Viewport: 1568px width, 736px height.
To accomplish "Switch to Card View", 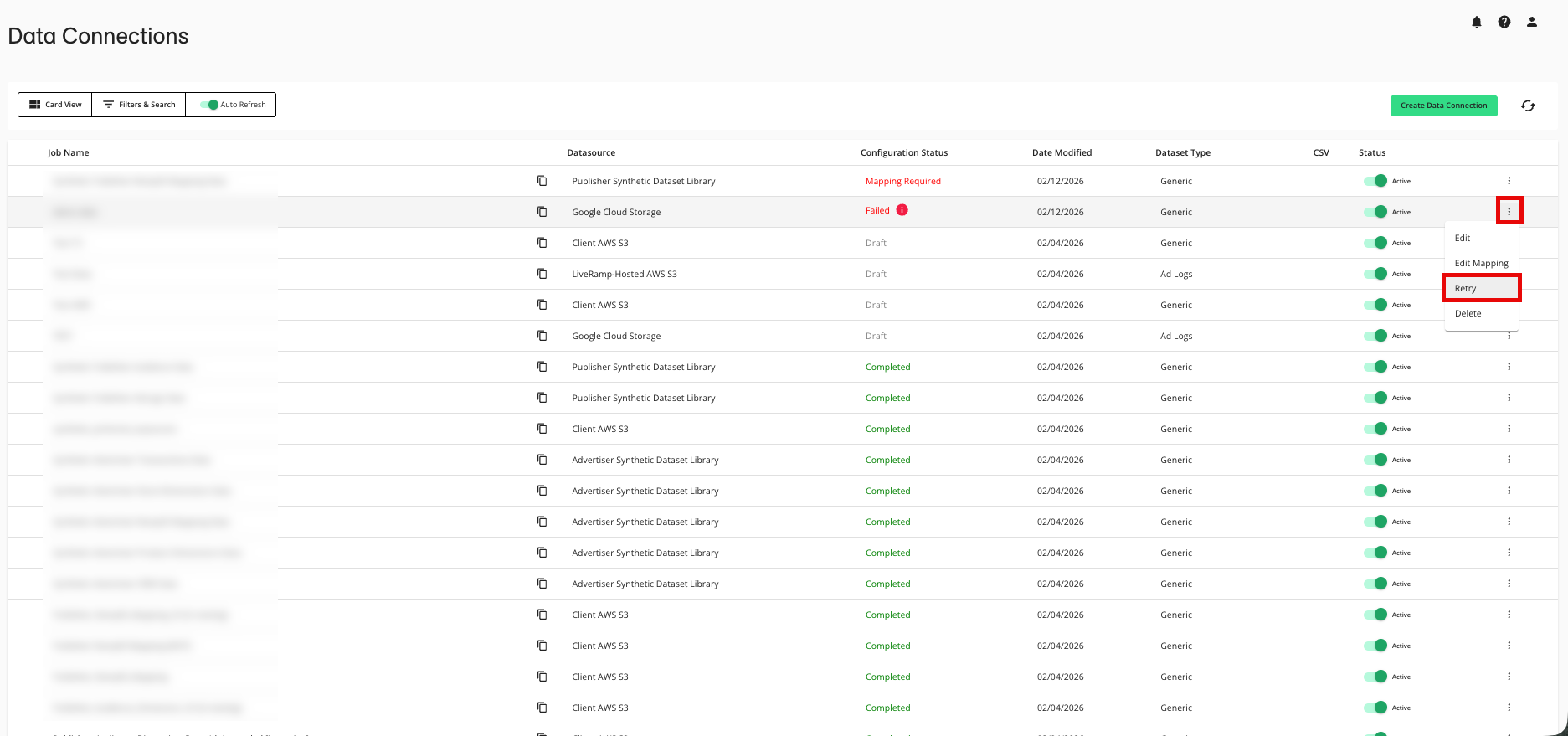I will coord(55,105).
